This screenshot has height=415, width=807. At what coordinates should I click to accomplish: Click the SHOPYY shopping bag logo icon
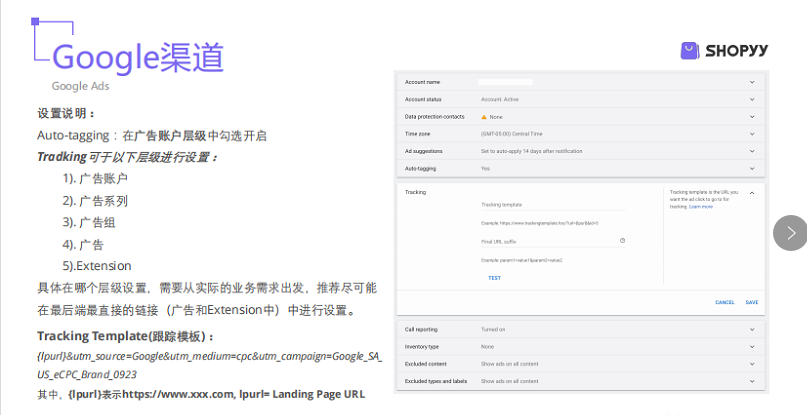[690, 50]
